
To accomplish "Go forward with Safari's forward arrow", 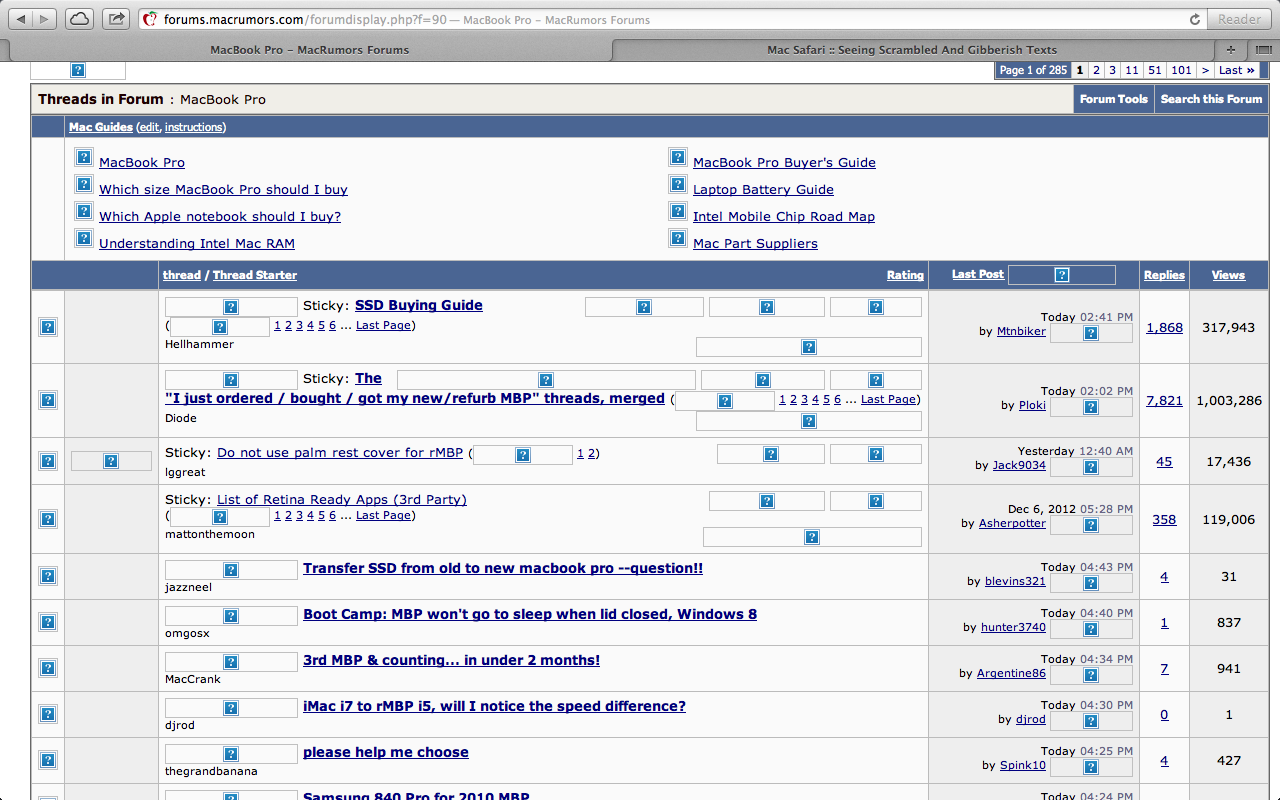I will (x=46, y=19).
